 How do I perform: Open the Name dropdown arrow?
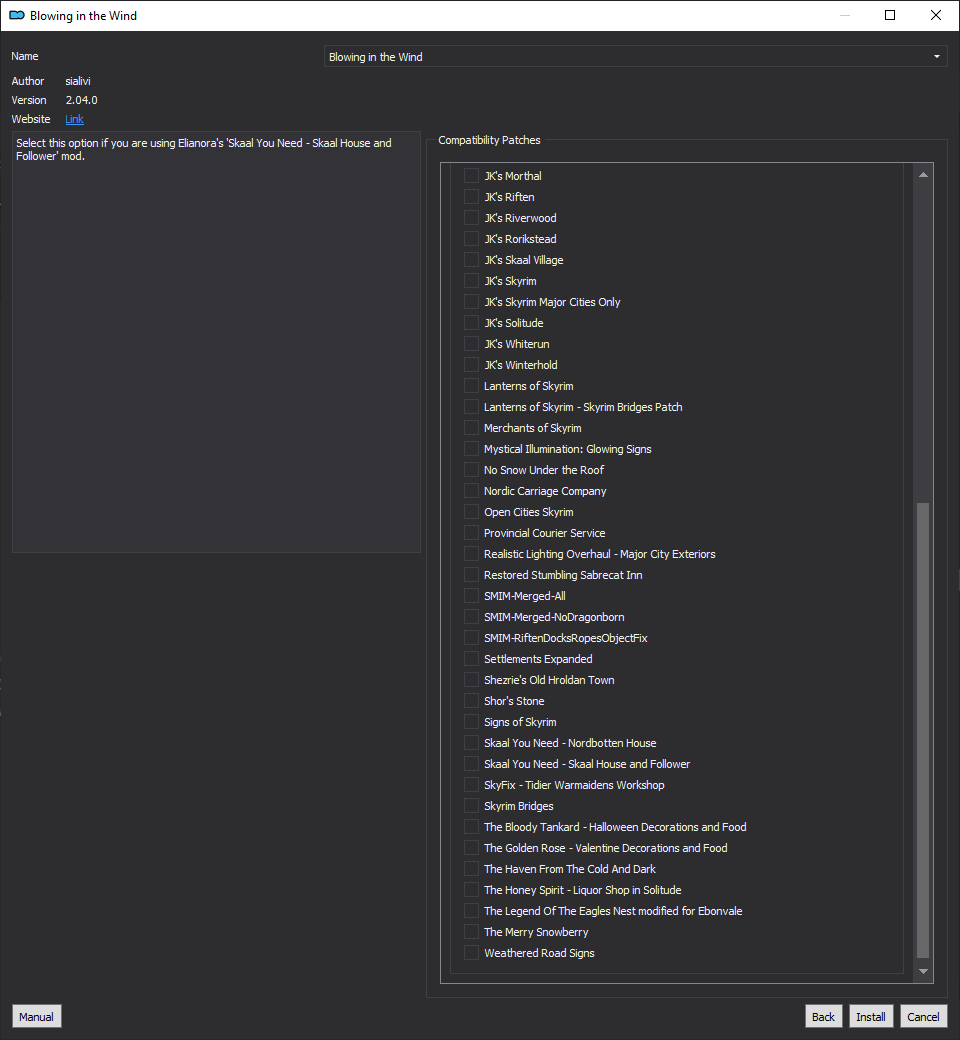[x=937, y=56]
